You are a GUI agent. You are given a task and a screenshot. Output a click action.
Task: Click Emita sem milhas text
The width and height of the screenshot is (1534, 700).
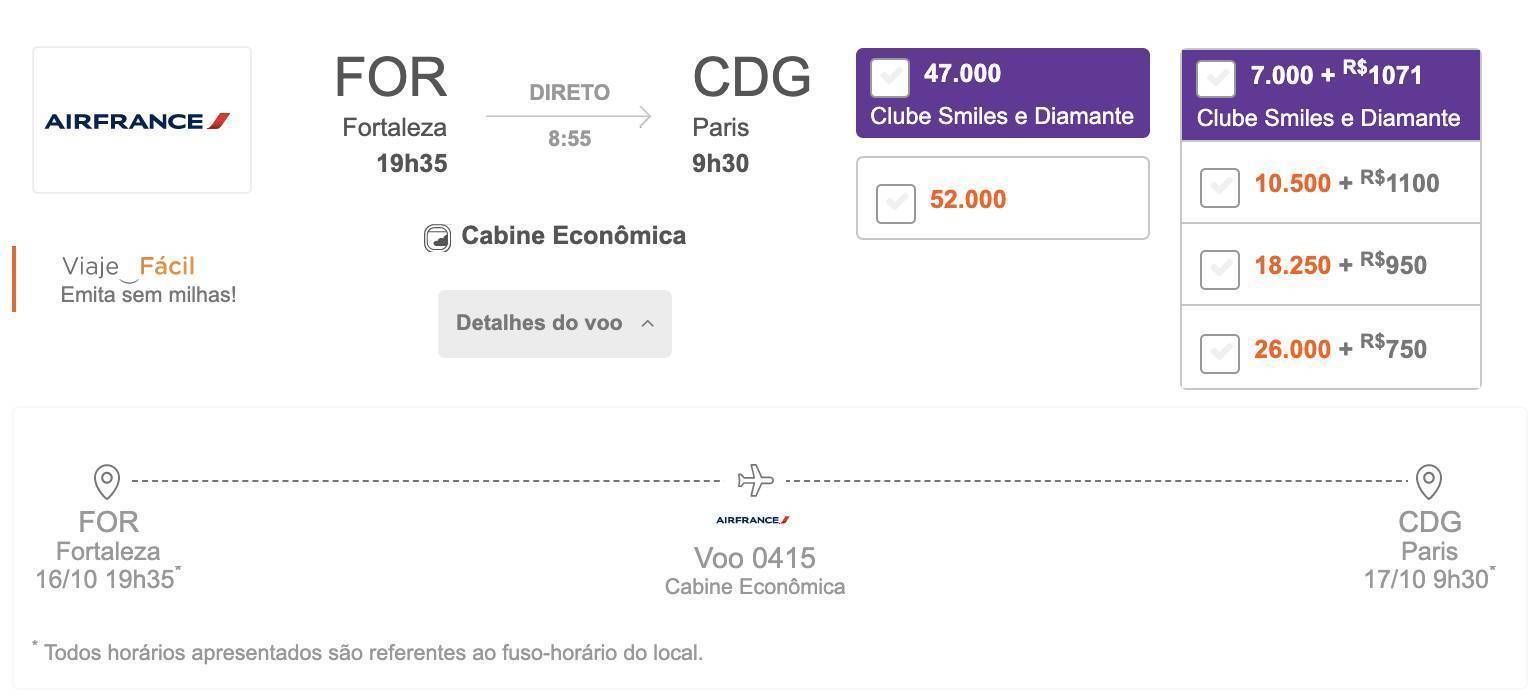coord(149,295)
